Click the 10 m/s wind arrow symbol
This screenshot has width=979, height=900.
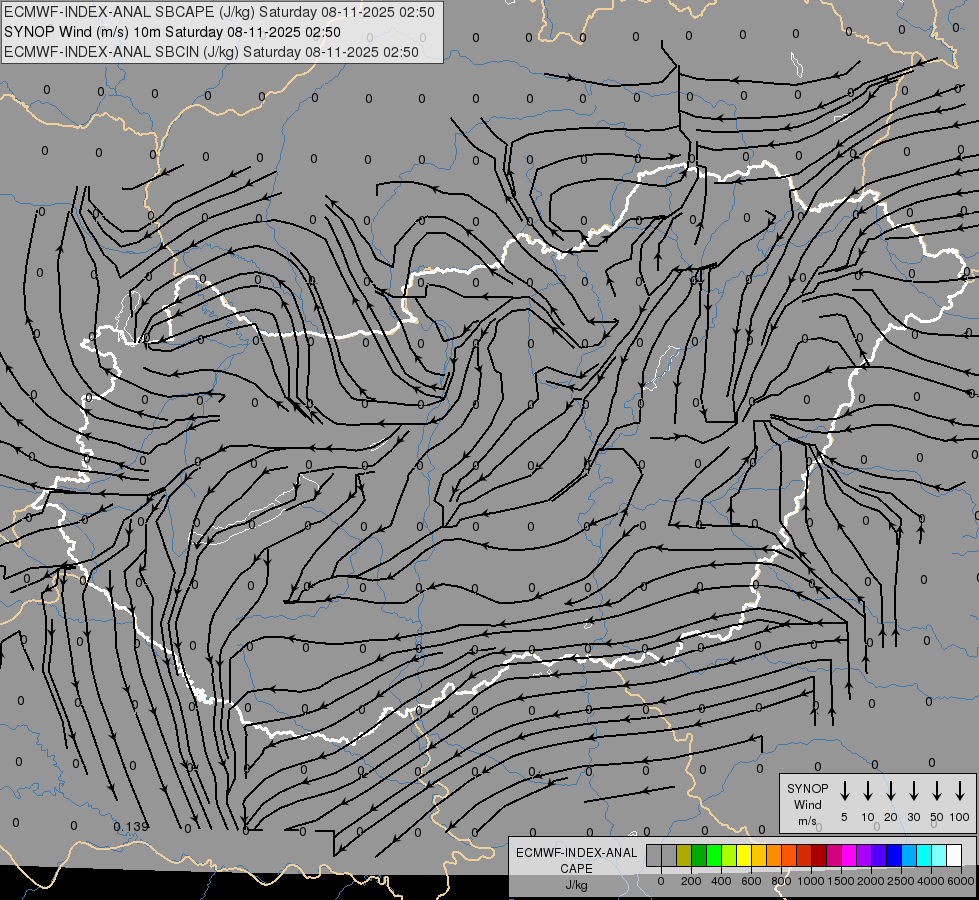pos(868,790)
